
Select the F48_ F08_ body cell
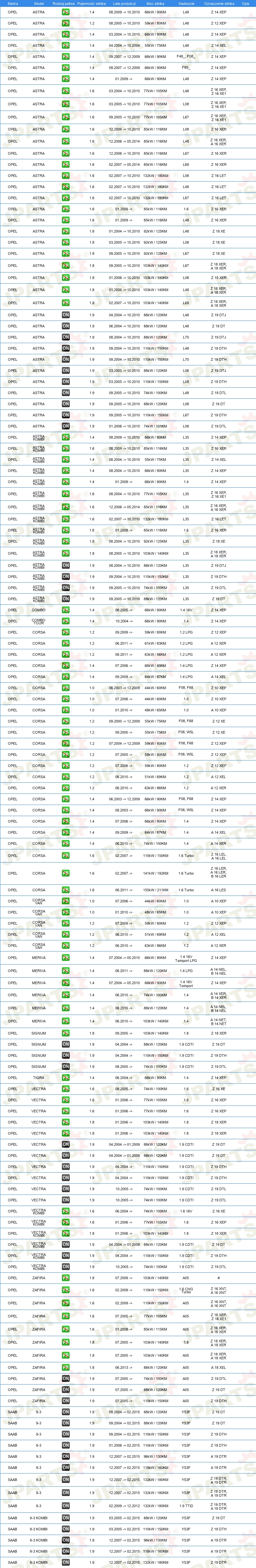point(186,57)
